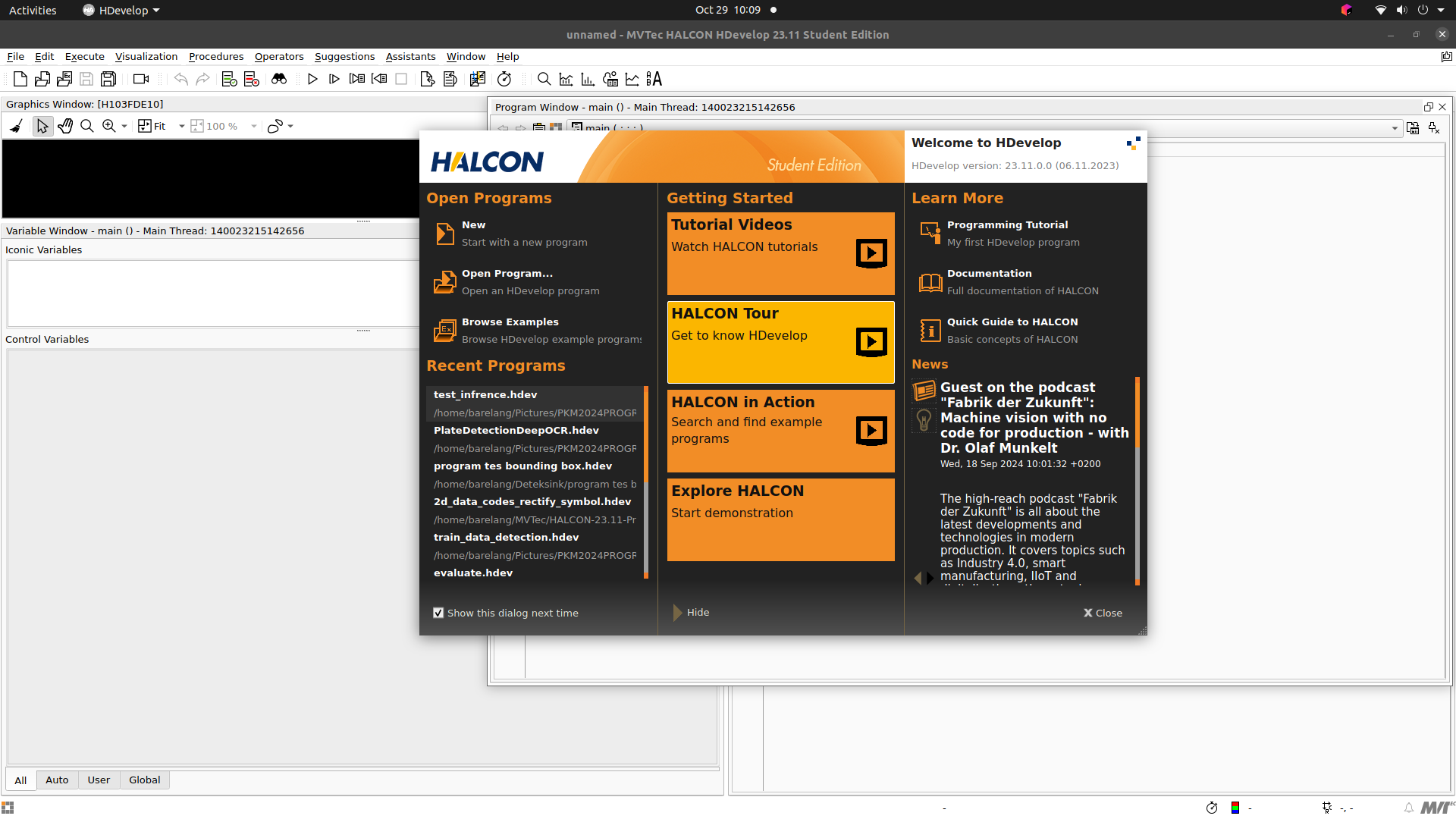The image size is (1456, 819).
Task: Open the File menu
Action: pos(15,57)
